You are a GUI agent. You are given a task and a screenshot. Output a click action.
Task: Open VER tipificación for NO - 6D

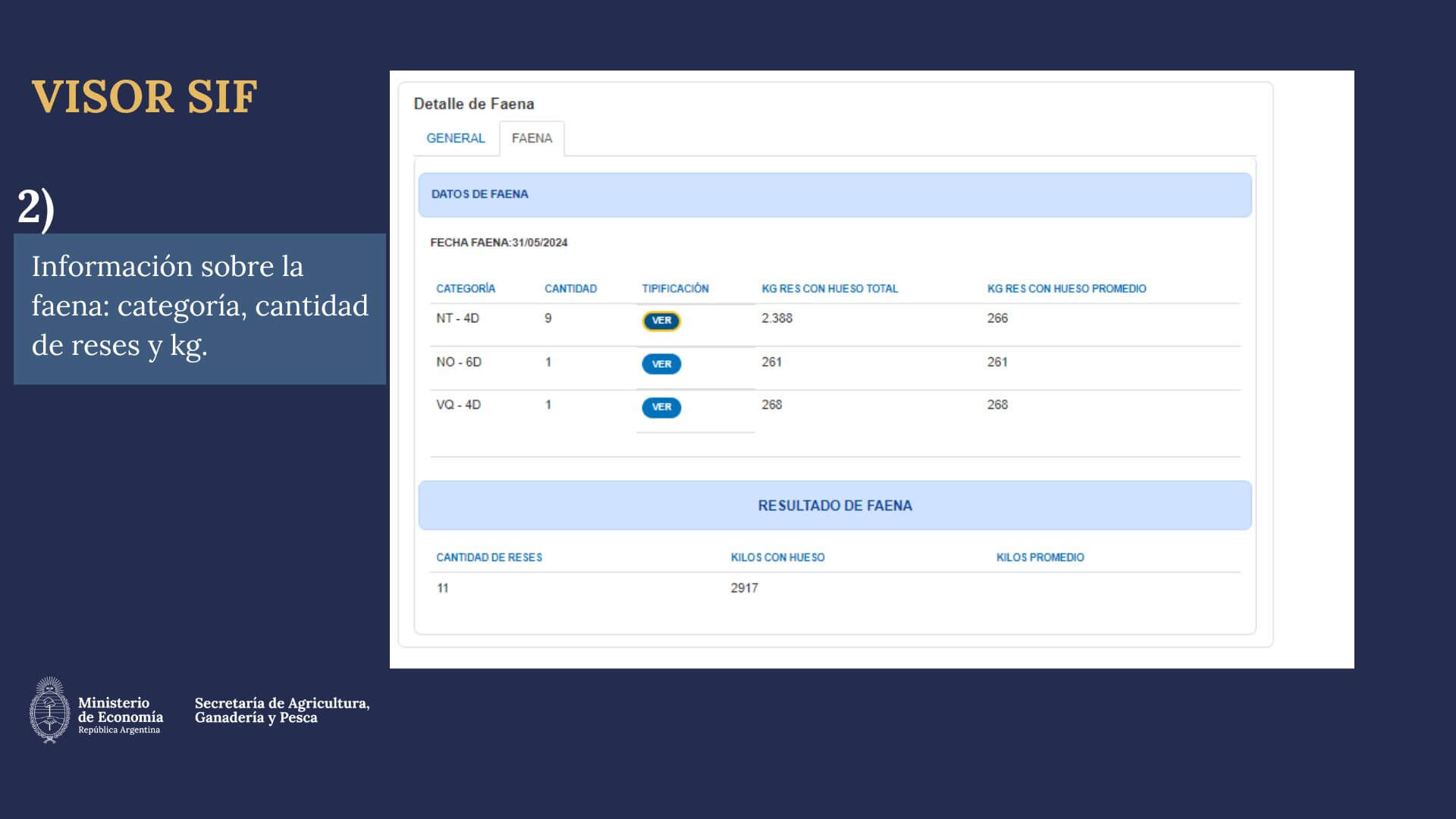click(661, 364)
